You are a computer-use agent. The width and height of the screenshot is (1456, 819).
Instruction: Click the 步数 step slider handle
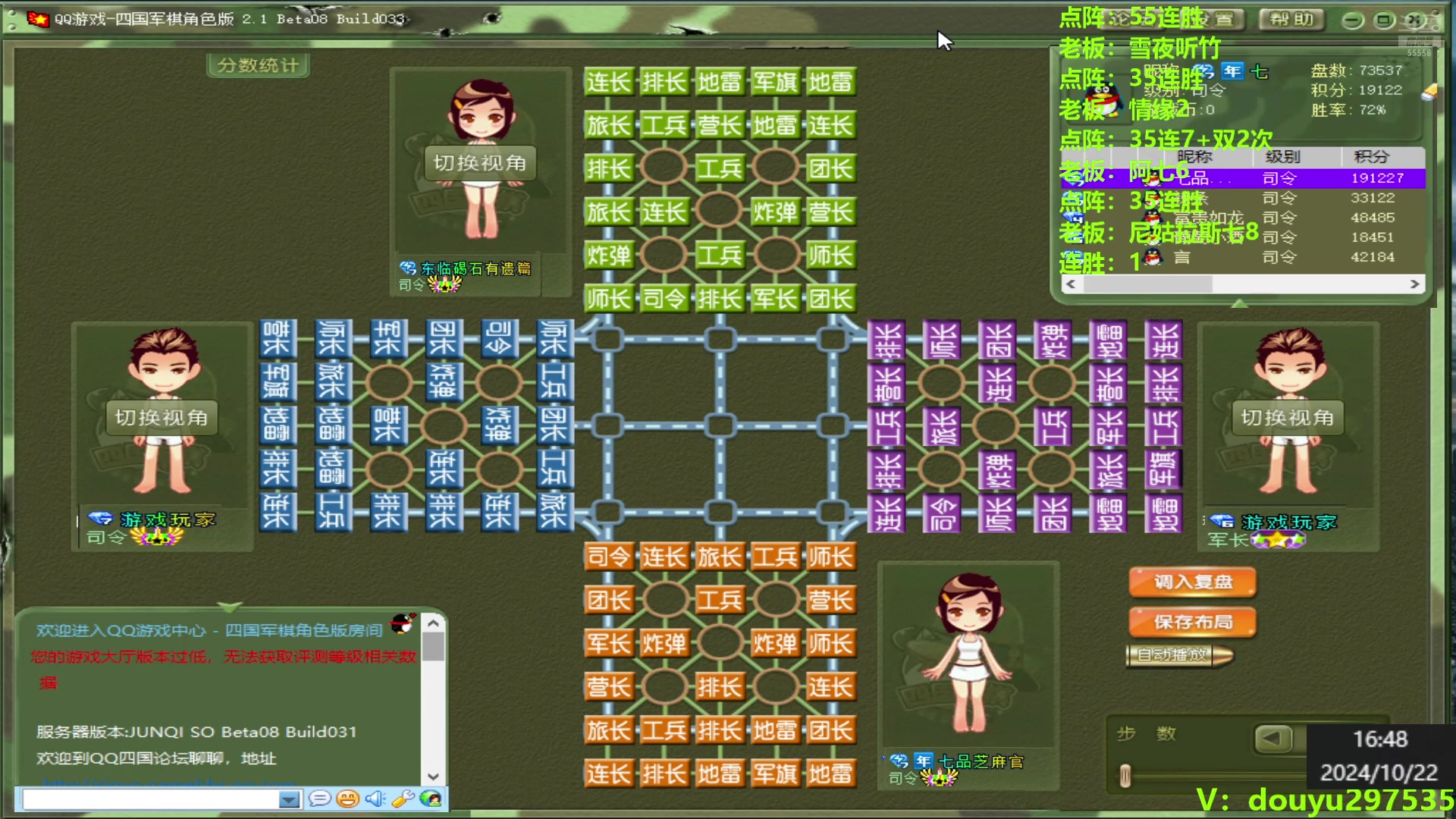1125,776
